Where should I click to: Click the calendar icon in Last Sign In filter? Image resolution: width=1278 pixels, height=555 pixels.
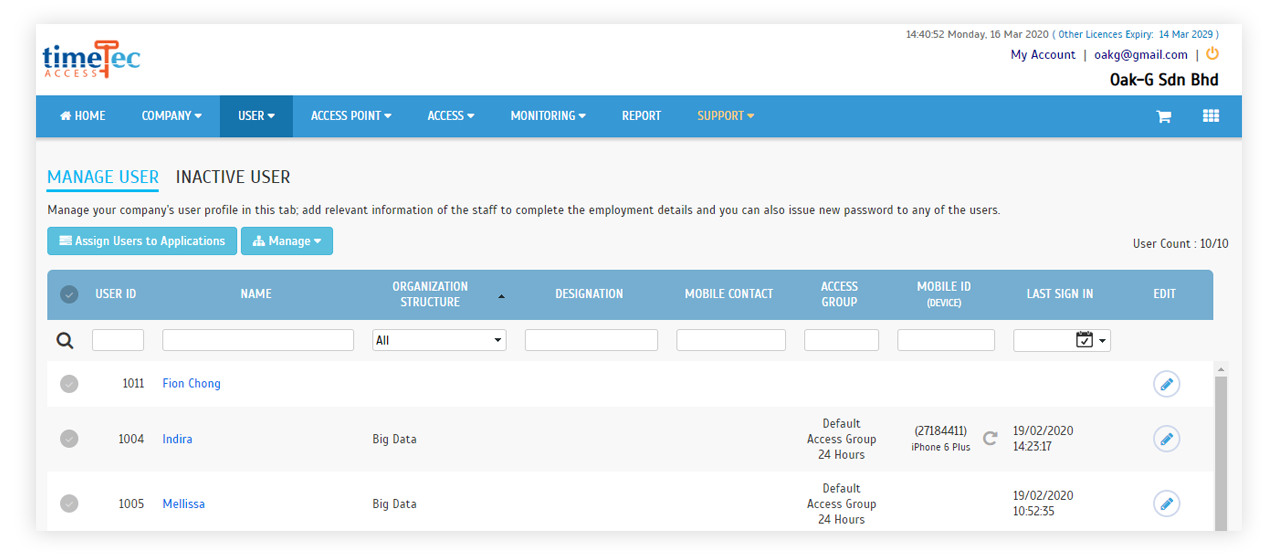click(x=1084, y=340)
